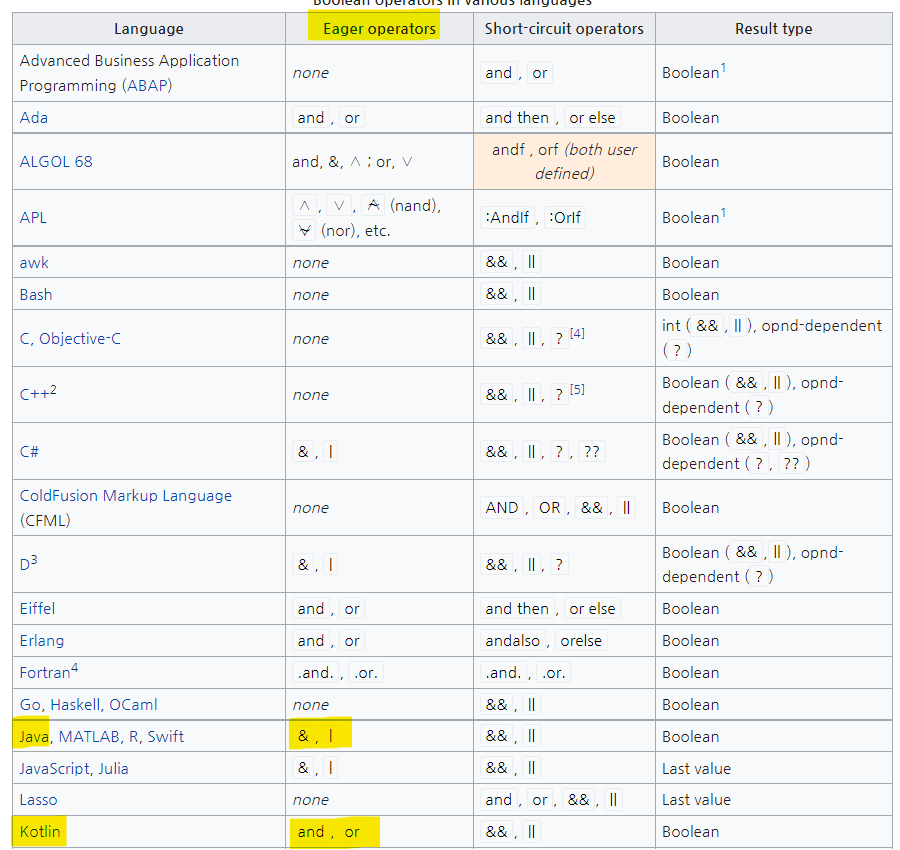Click '.and.' in Fortran eager operators cell
The width and height of the screenshot is (900, 850).
coord(315,673)
